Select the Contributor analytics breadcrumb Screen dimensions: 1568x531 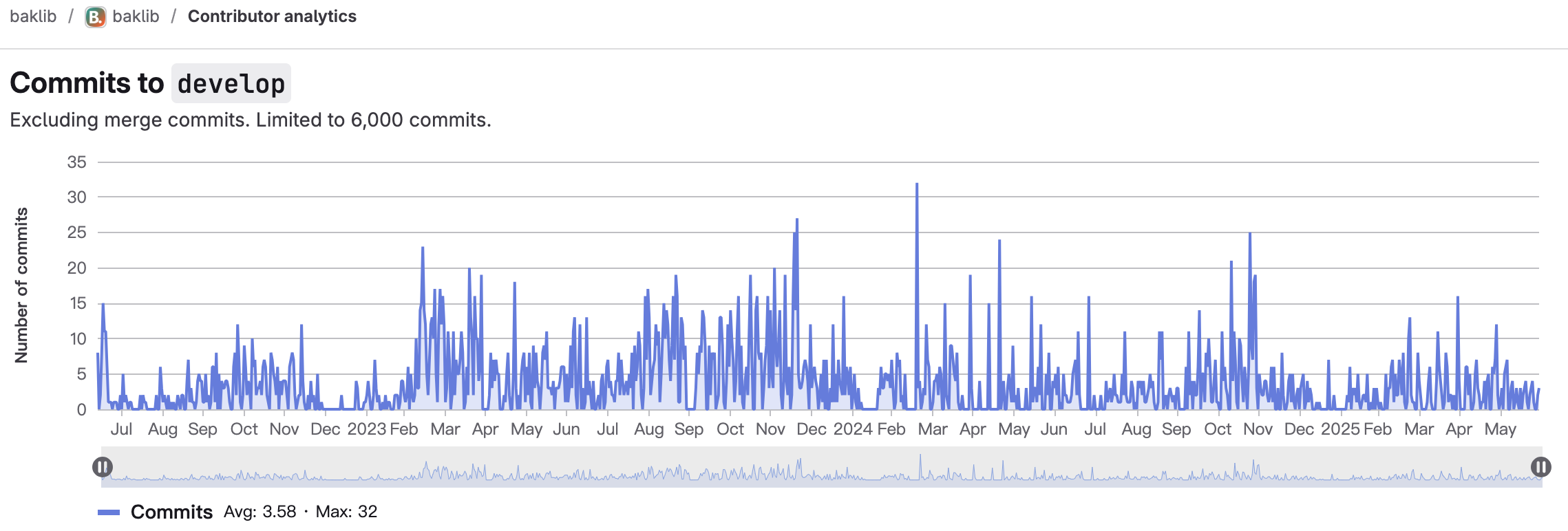tap(272, 17)
